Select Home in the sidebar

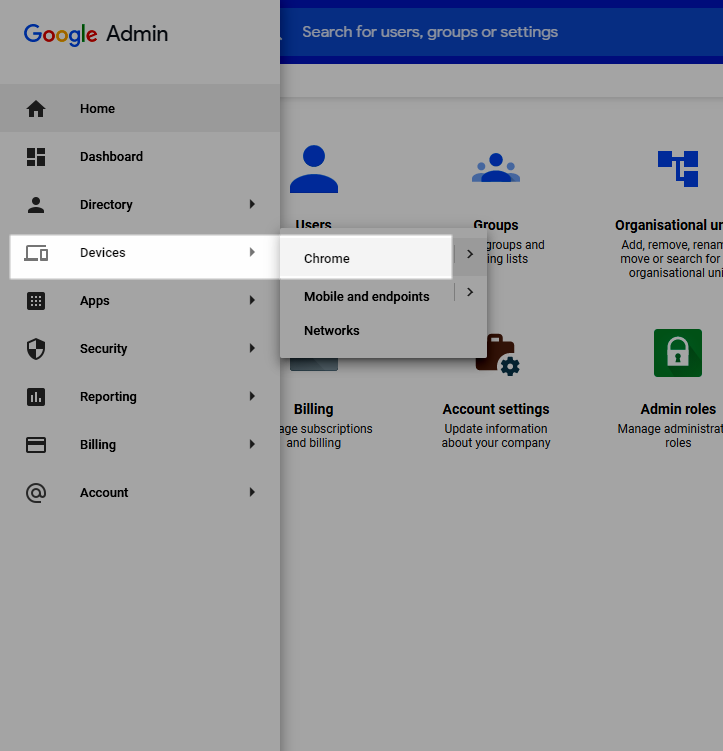(x=140, y=109)
